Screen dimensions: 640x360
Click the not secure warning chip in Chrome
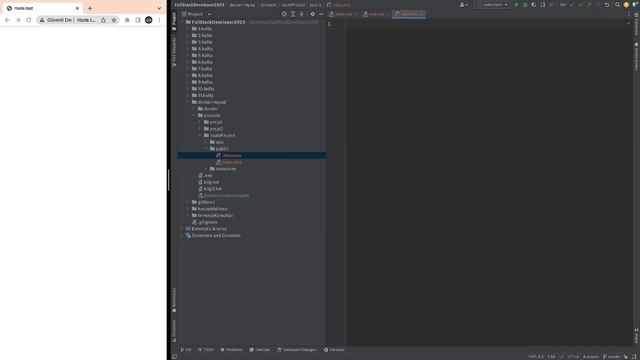point(55,20)
